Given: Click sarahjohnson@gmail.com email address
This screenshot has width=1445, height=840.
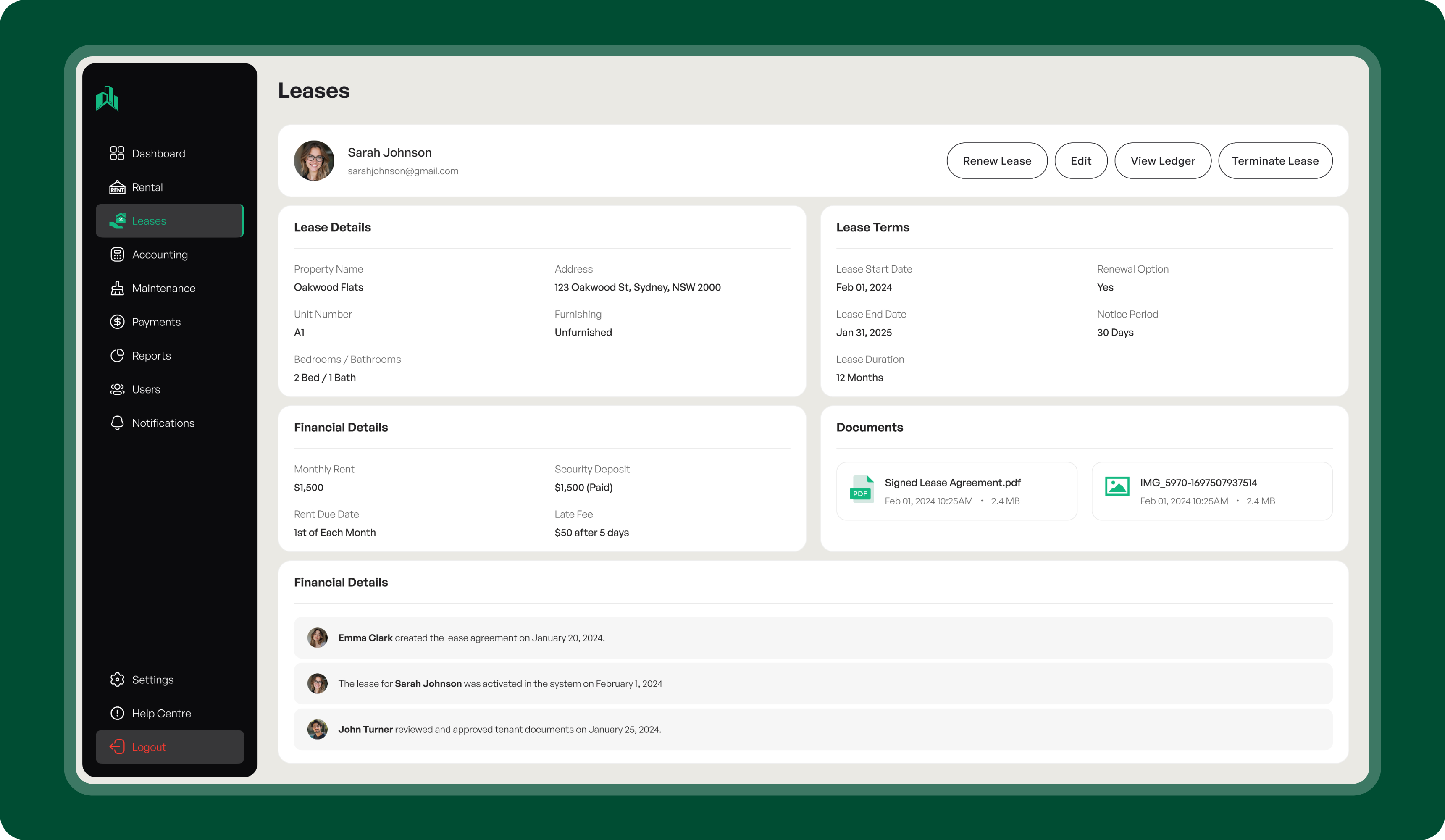Looking at the screenshot, I should [x=403, y=171].
